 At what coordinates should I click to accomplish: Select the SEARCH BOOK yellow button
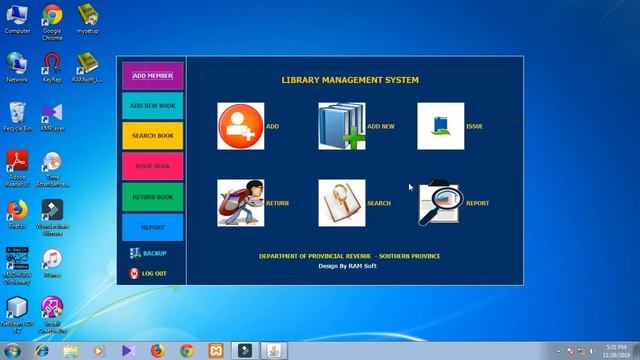[x=153, y=136]
